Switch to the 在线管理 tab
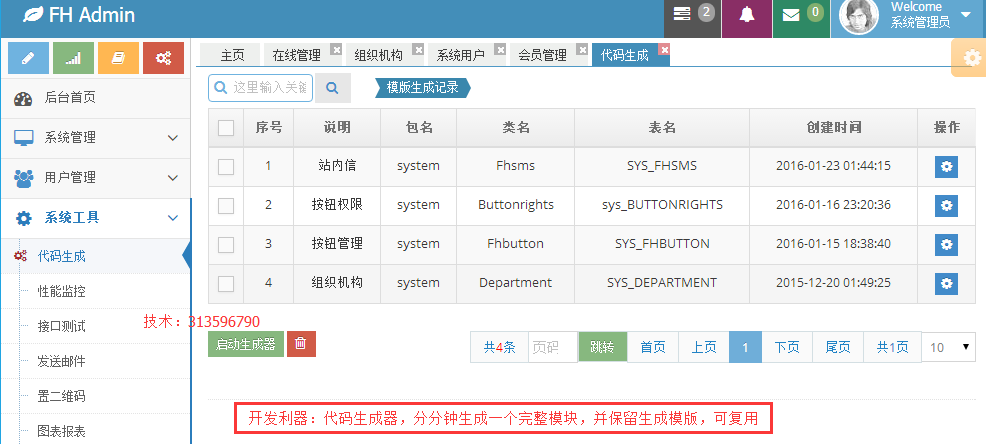 [296, 56]
